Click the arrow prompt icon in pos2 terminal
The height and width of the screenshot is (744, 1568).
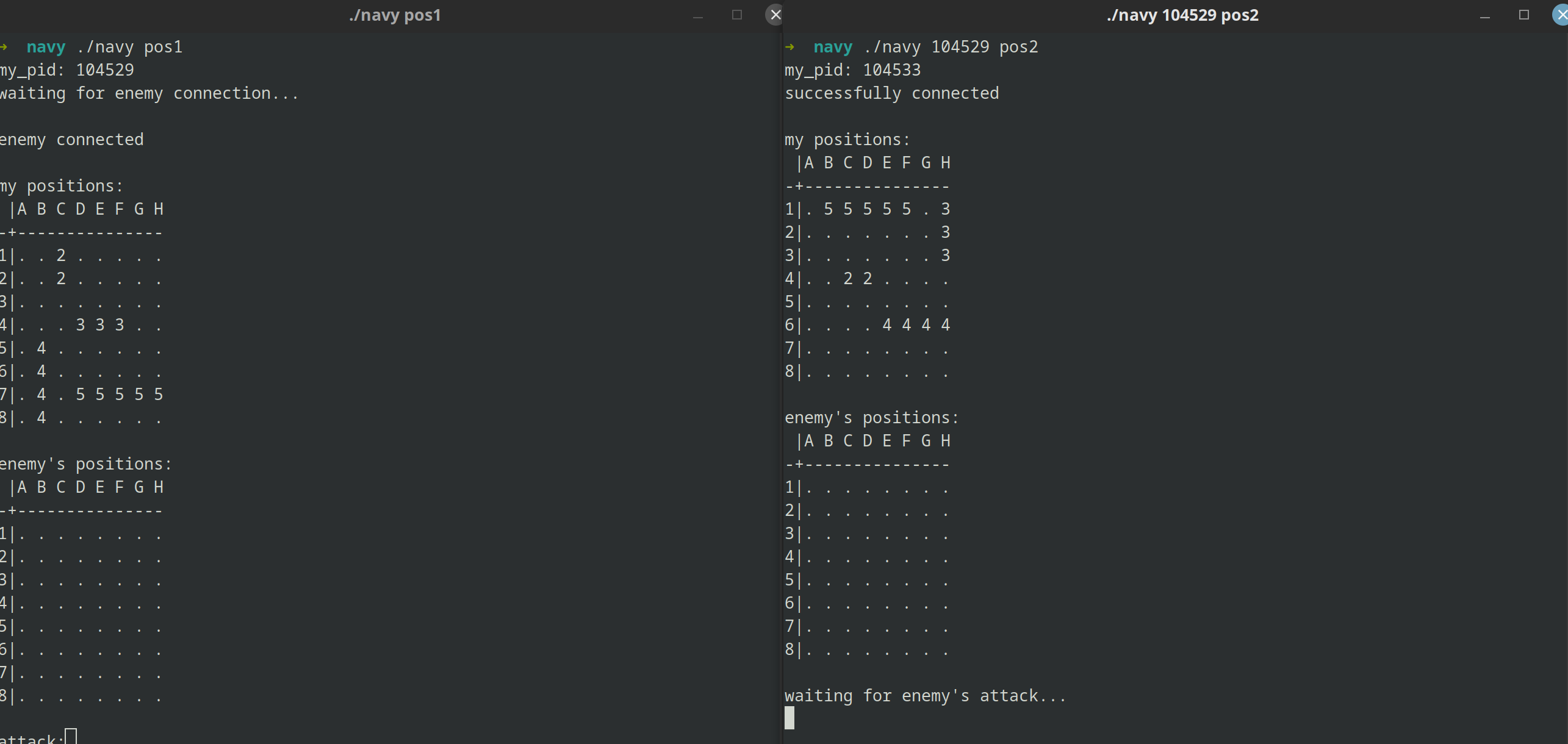(791, 46)
